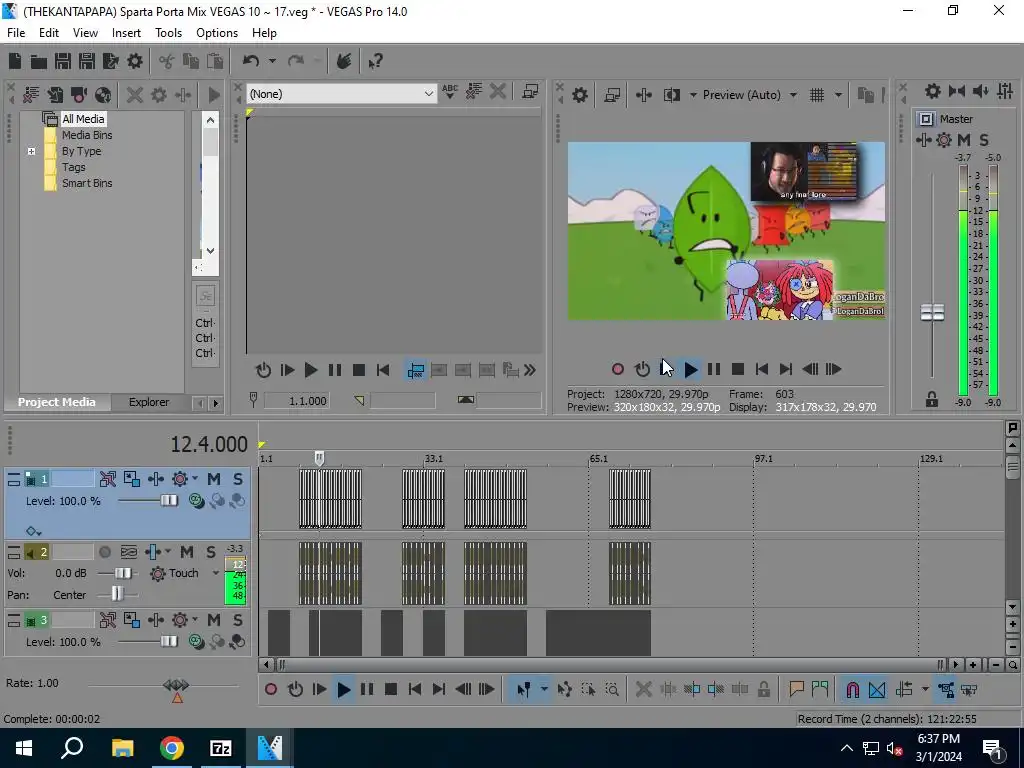1024x768 pixels.
Task: Switch to the Explorer tab
Action: [x=149, y=402]
